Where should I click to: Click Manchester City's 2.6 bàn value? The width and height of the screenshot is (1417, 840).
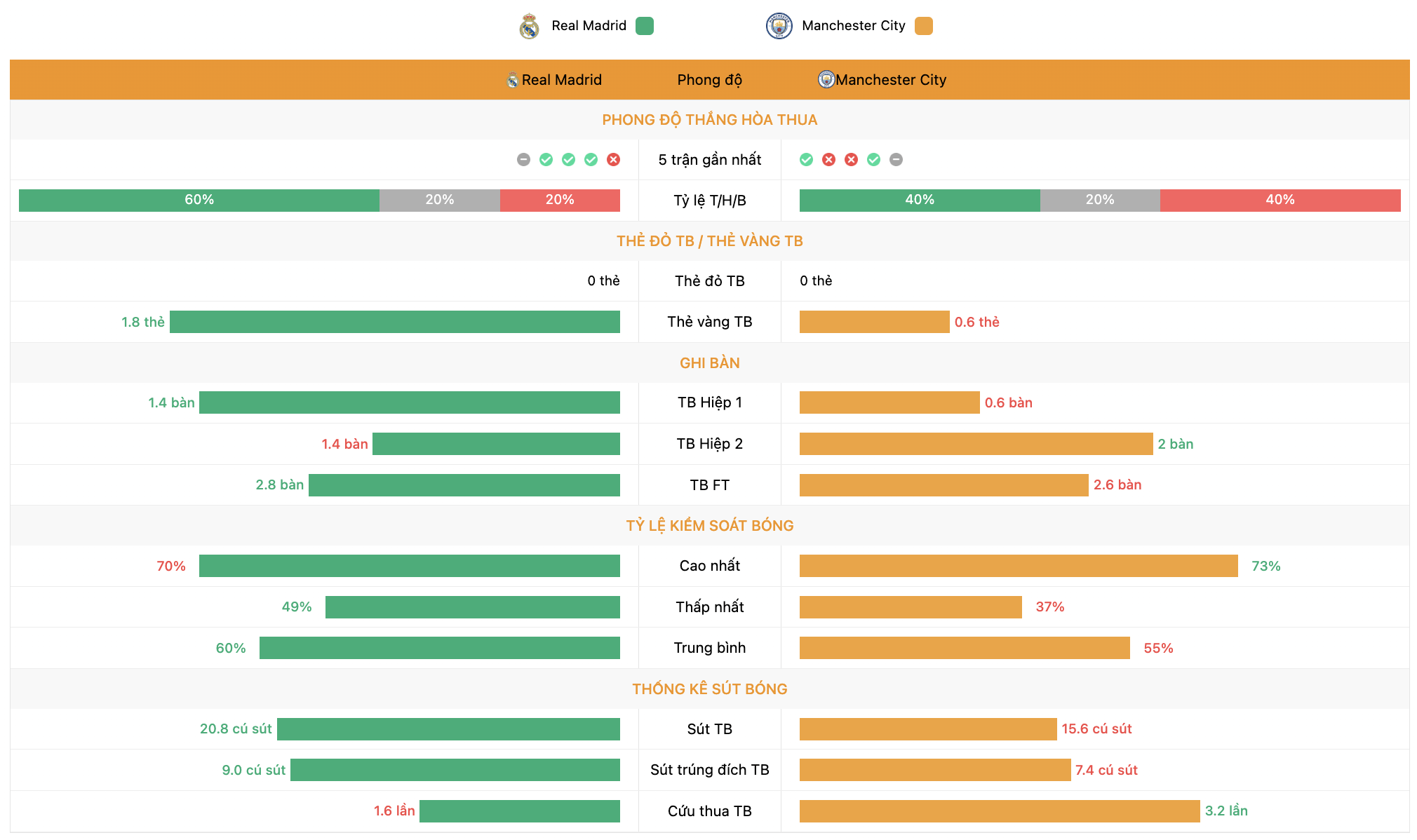coord(1117,485)
